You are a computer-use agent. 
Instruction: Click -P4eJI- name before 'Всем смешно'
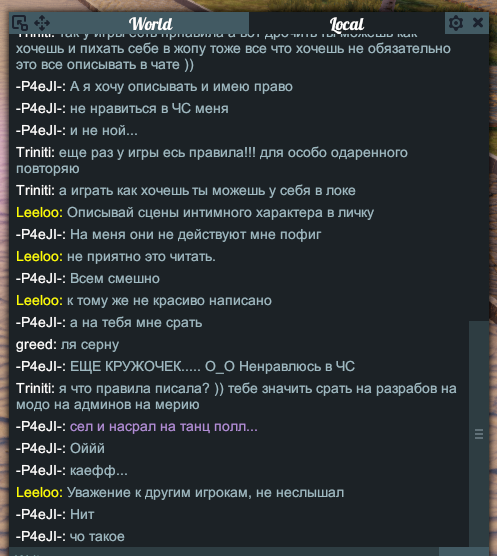click(41, 278)
